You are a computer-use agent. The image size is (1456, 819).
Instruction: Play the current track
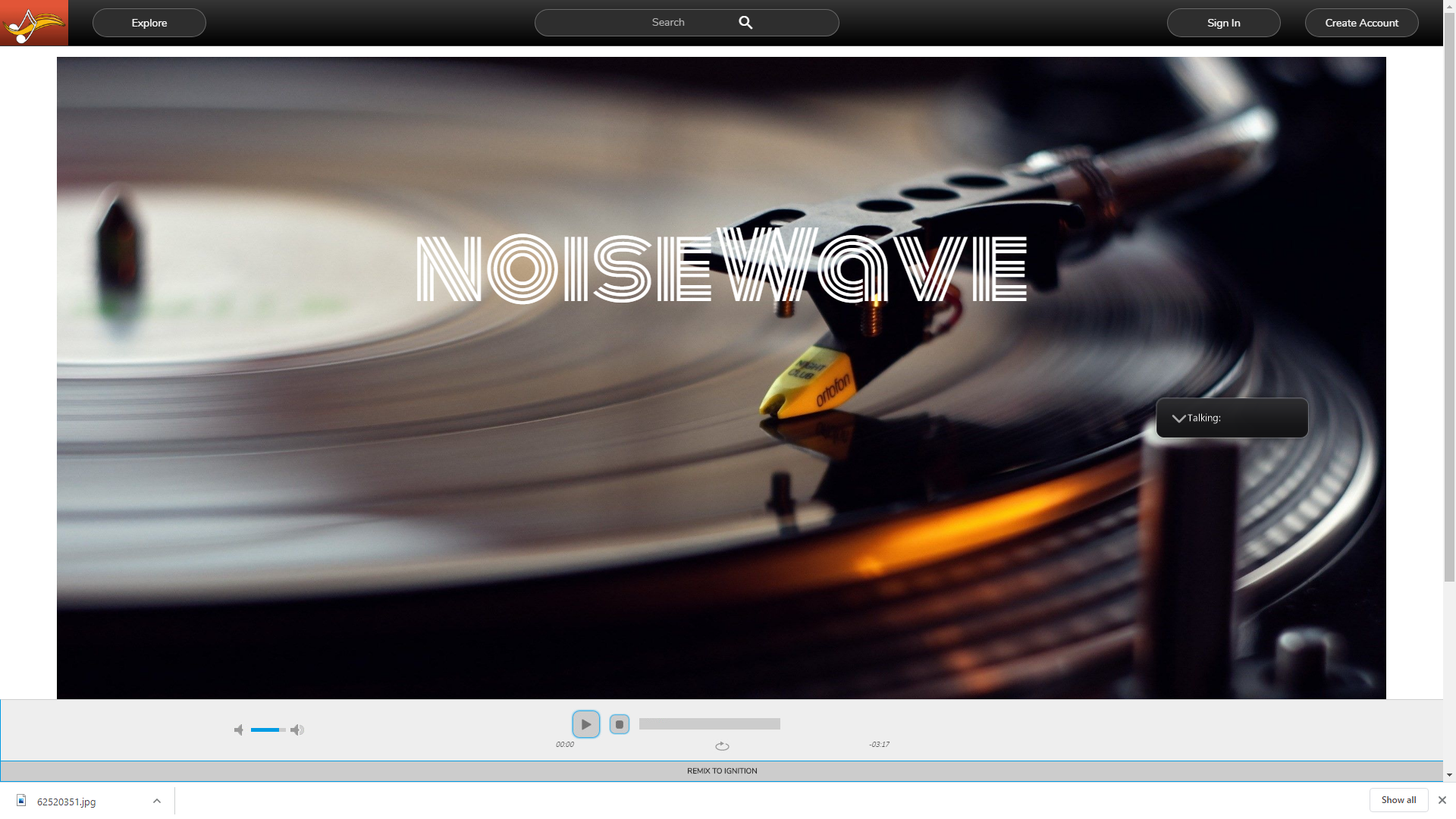585,724
